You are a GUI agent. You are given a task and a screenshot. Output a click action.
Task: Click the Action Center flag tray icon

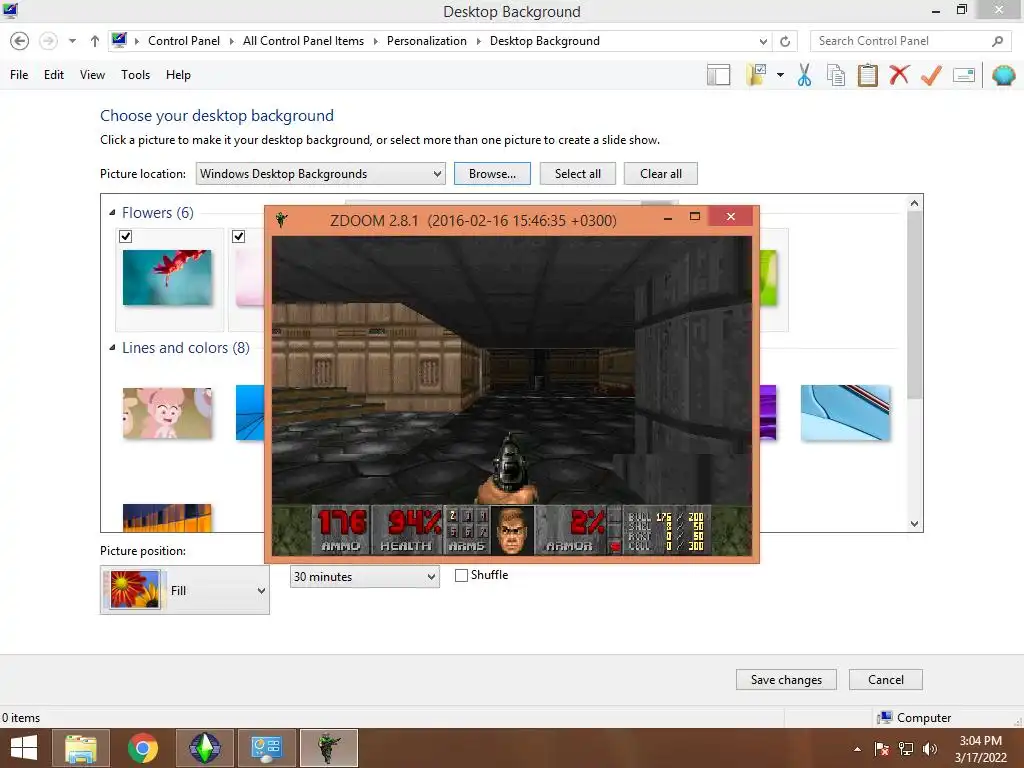882,750
